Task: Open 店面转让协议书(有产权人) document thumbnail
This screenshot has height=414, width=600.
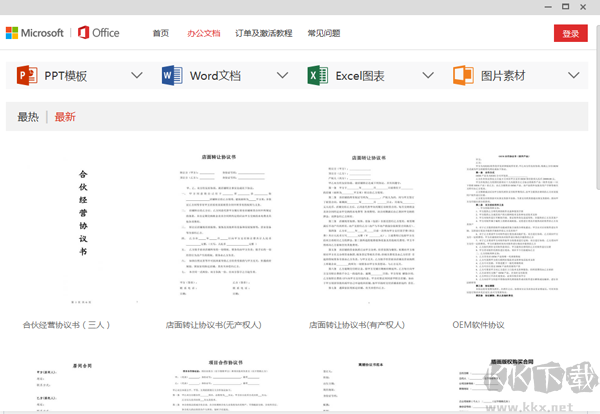Action: 368,226
